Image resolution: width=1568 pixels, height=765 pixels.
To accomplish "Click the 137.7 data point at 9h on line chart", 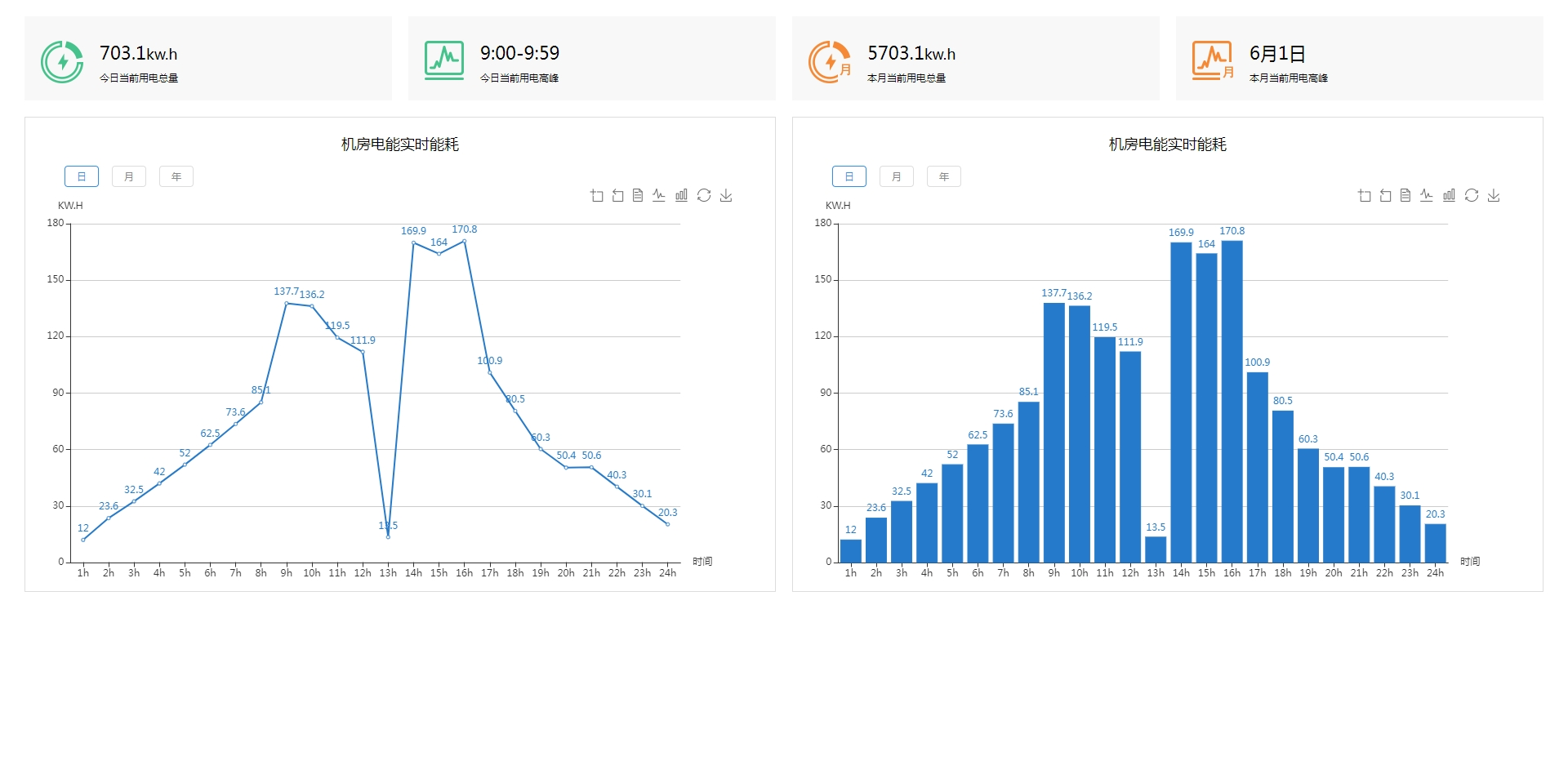I will tap(286, 303).
